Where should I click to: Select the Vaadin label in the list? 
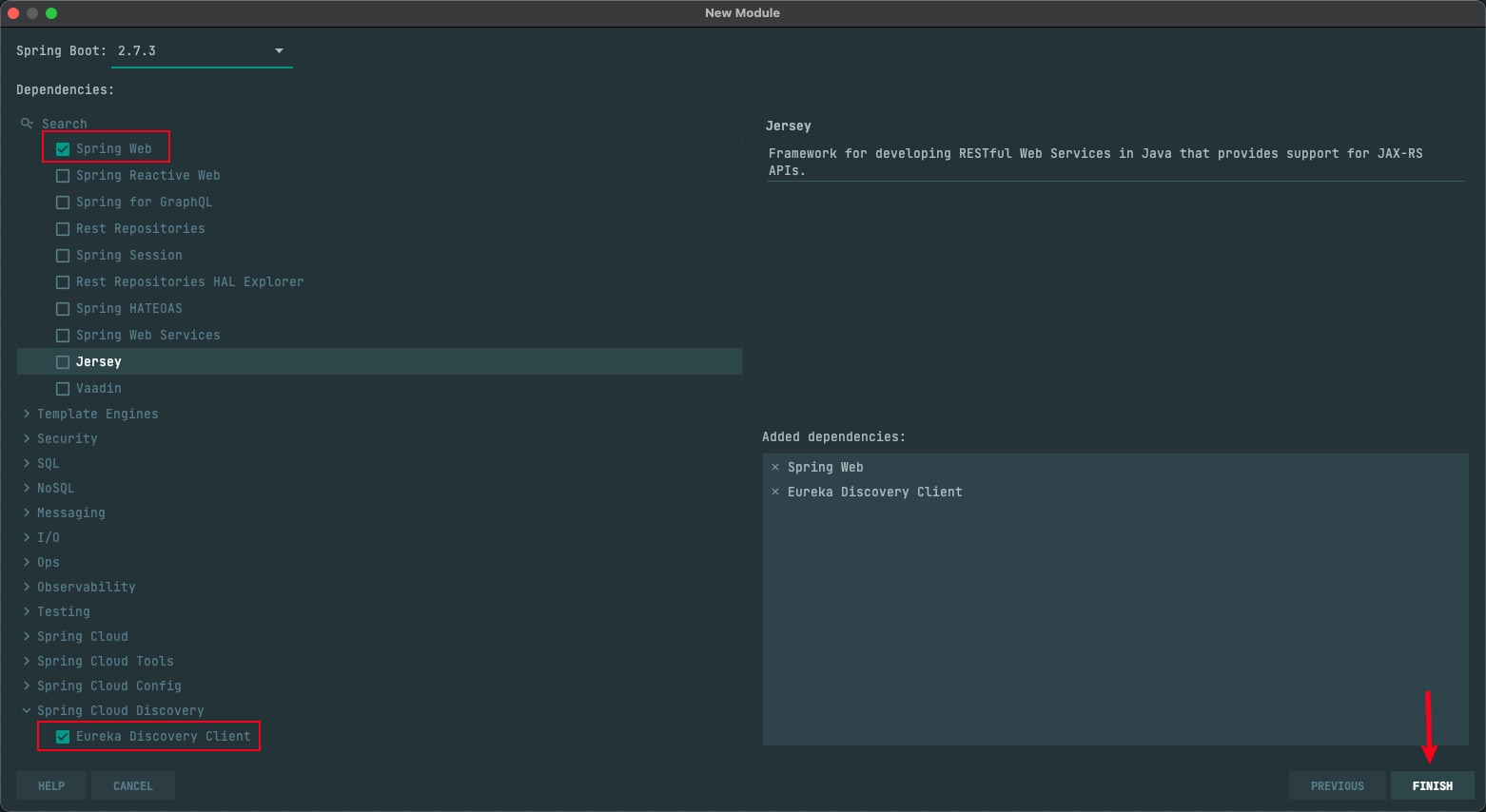(99, 389)
